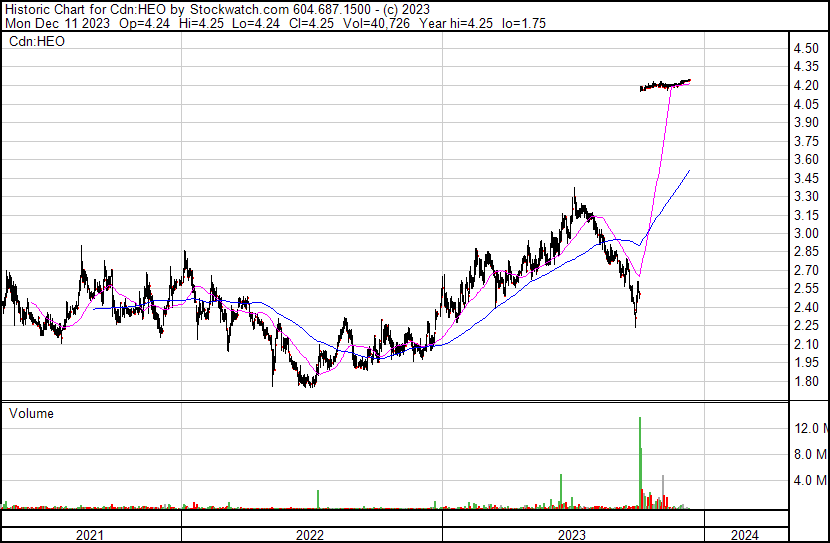Click the 2021 year label on time axis
Viewport: 830px width, 543px height.
tap(90, 535)
